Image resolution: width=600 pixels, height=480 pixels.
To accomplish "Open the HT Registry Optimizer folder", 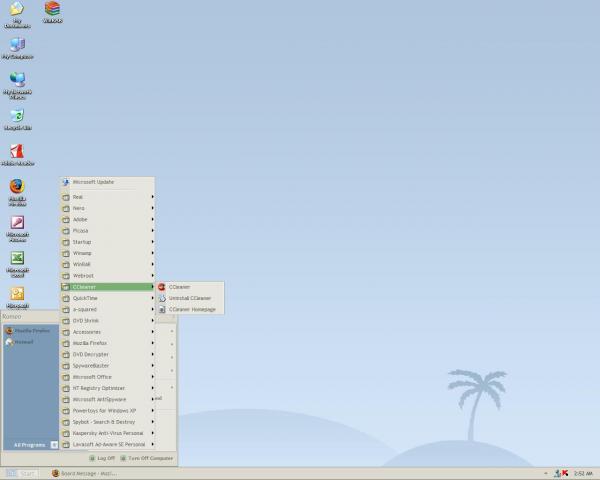I will 108,388.
